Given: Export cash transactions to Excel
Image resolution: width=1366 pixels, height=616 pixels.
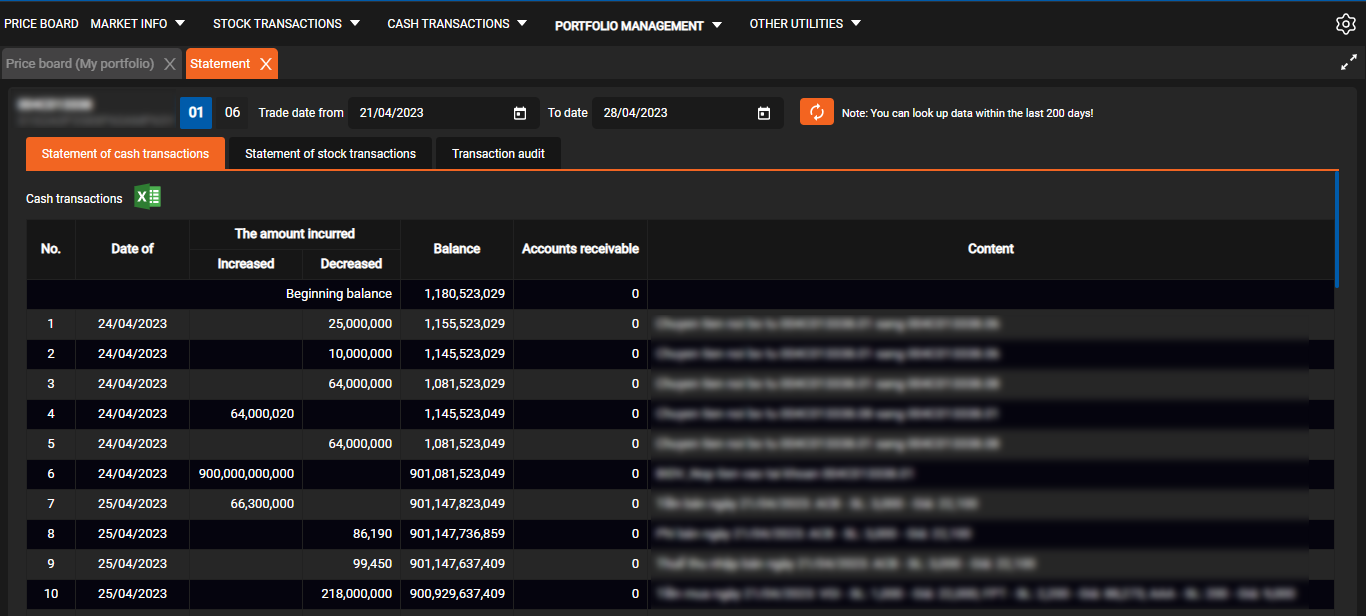Looking at the screenshot, I should pyautogui.click(x=148, y=197).
